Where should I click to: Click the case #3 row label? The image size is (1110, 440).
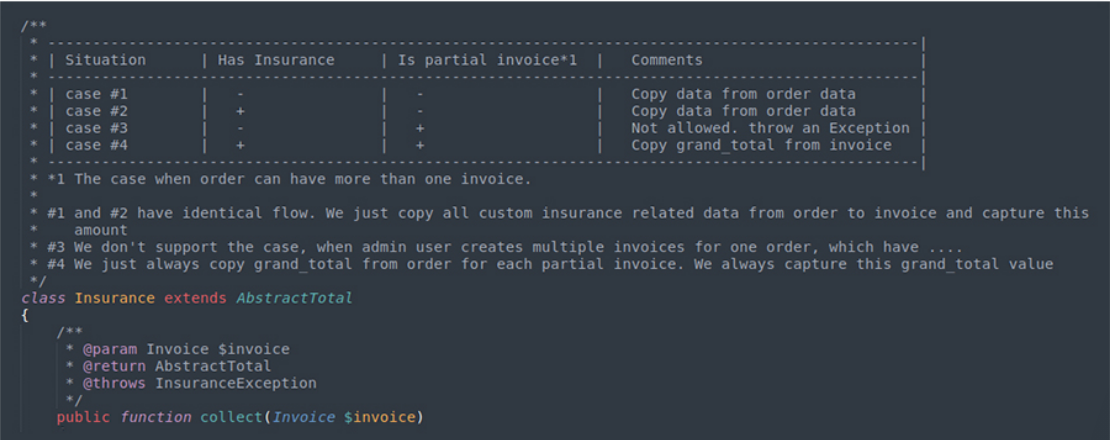(97, 128)
